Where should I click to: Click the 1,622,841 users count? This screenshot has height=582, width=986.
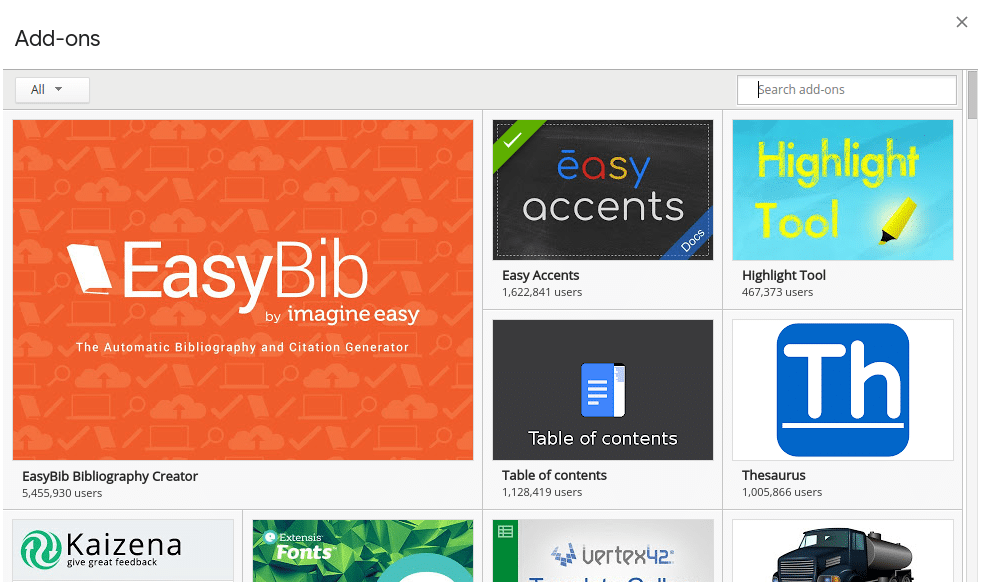542,292
